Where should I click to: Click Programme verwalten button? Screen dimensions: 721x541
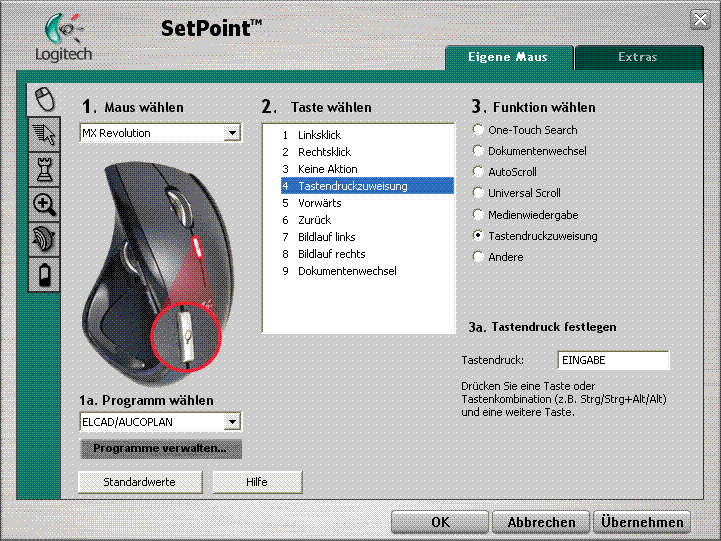(x=160, y=448)
